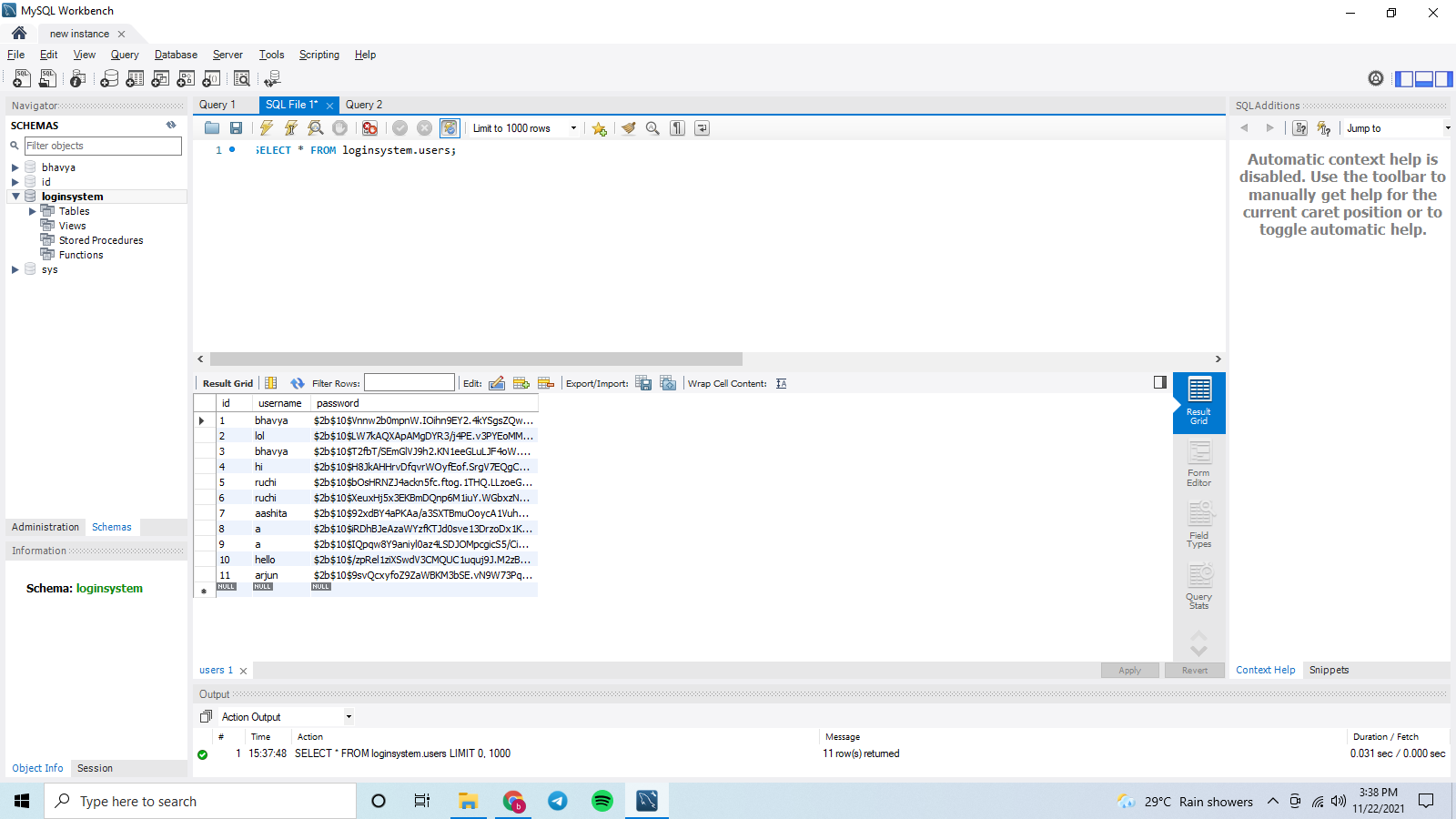Open an SQL script file in new tab
The width and height of the screenshot is (1456, 819).
pos(47,78)
